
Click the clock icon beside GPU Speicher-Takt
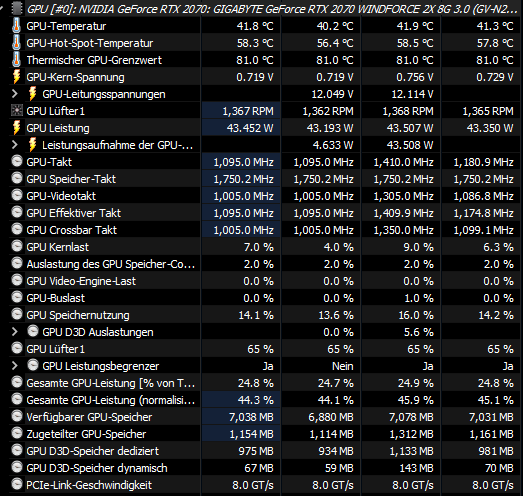click(x=17, y=178)
